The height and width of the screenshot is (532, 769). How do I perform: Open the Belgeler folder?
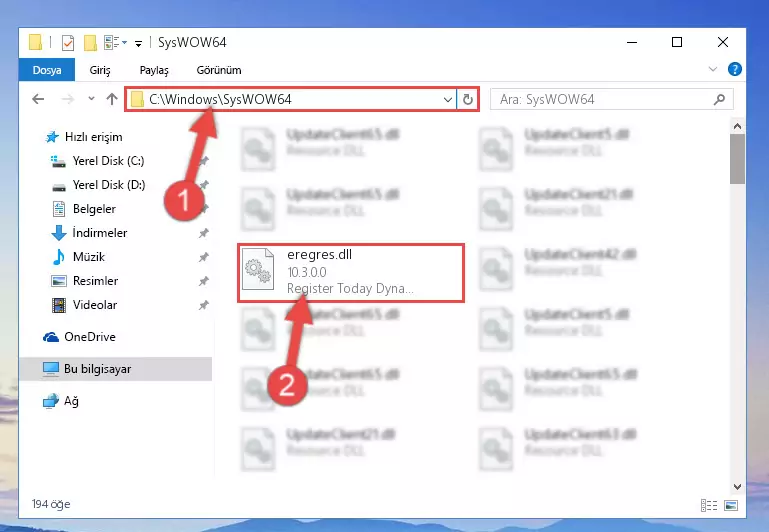94,209
